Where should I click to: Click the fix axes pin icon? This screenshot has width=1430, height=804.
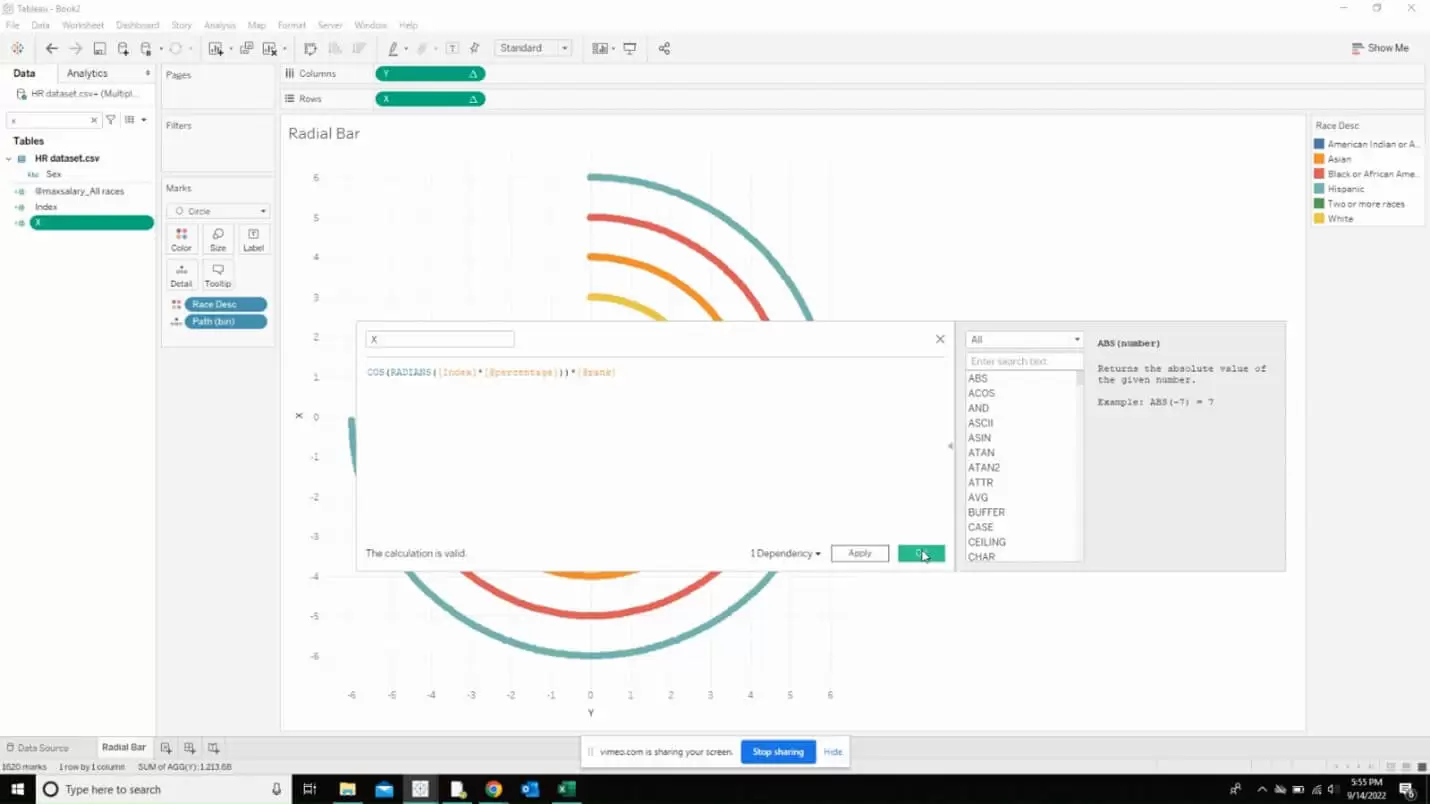475,48
